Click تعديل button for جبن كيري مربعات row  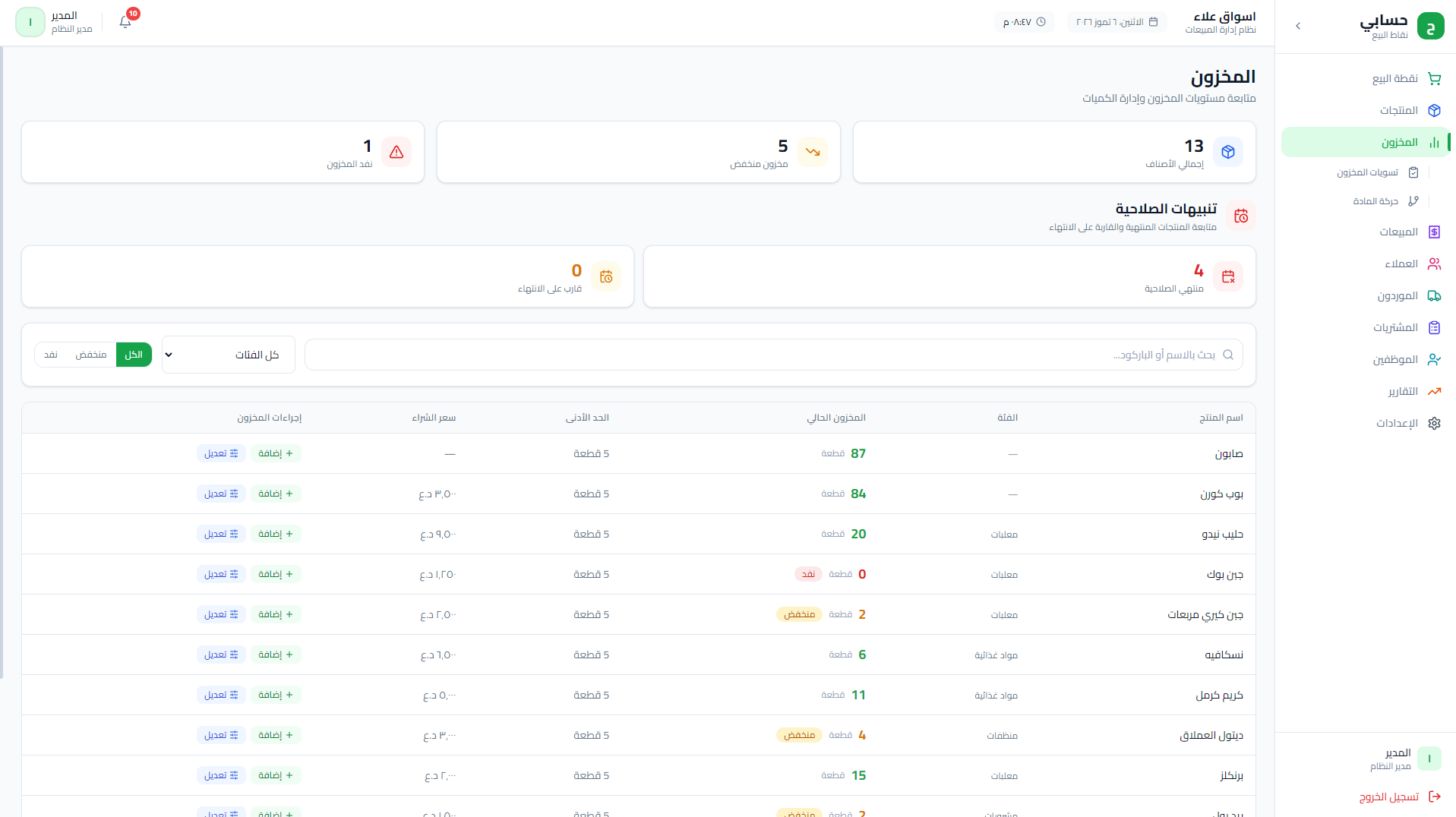[x=221, y=614]
